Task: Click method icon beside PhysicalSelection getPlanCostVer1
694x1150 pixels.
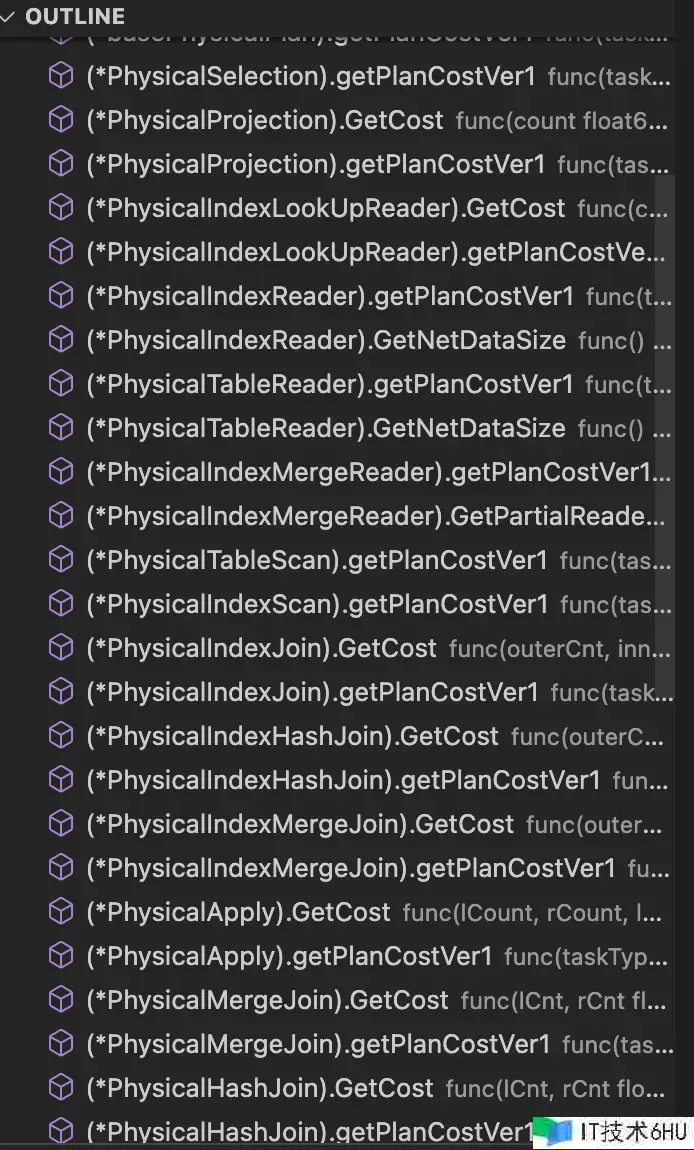Action: click(62, 76)
